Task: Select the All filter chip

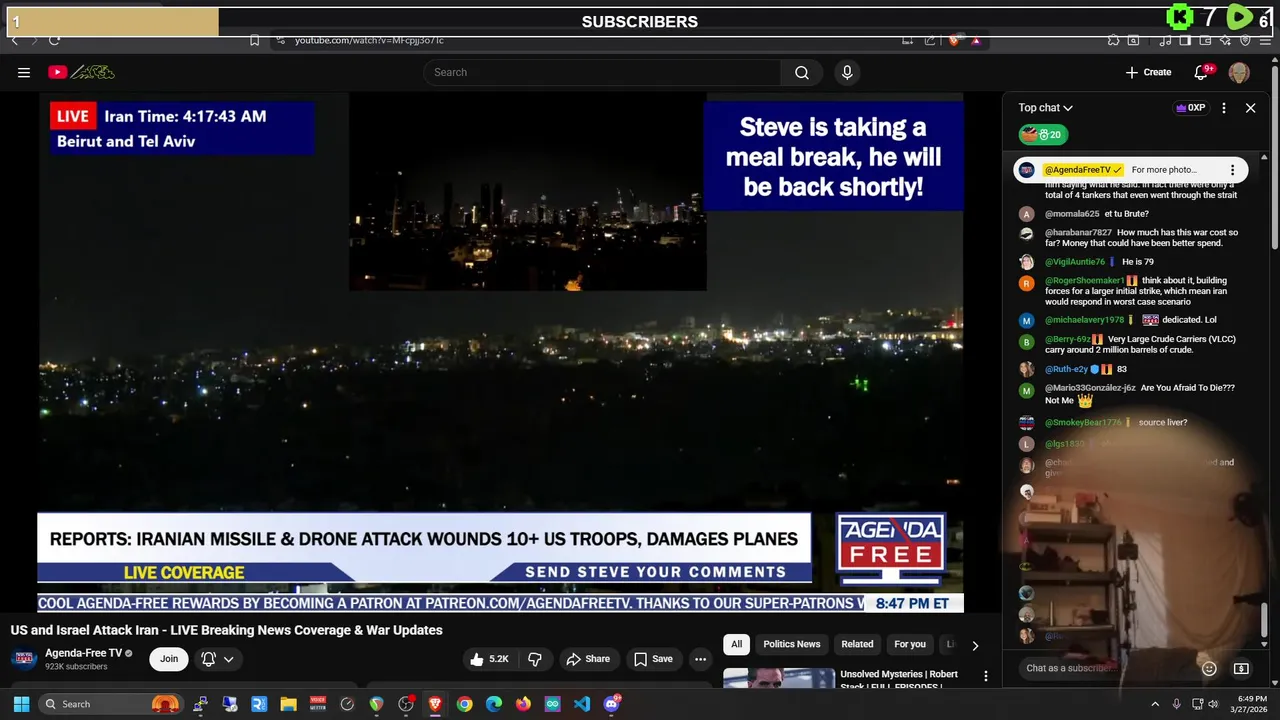Action: coord(737,644)
